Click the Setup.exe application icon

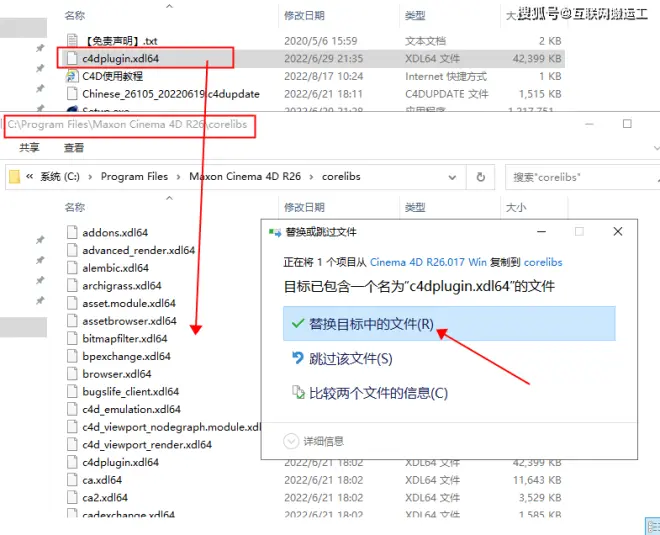(71, 111)
